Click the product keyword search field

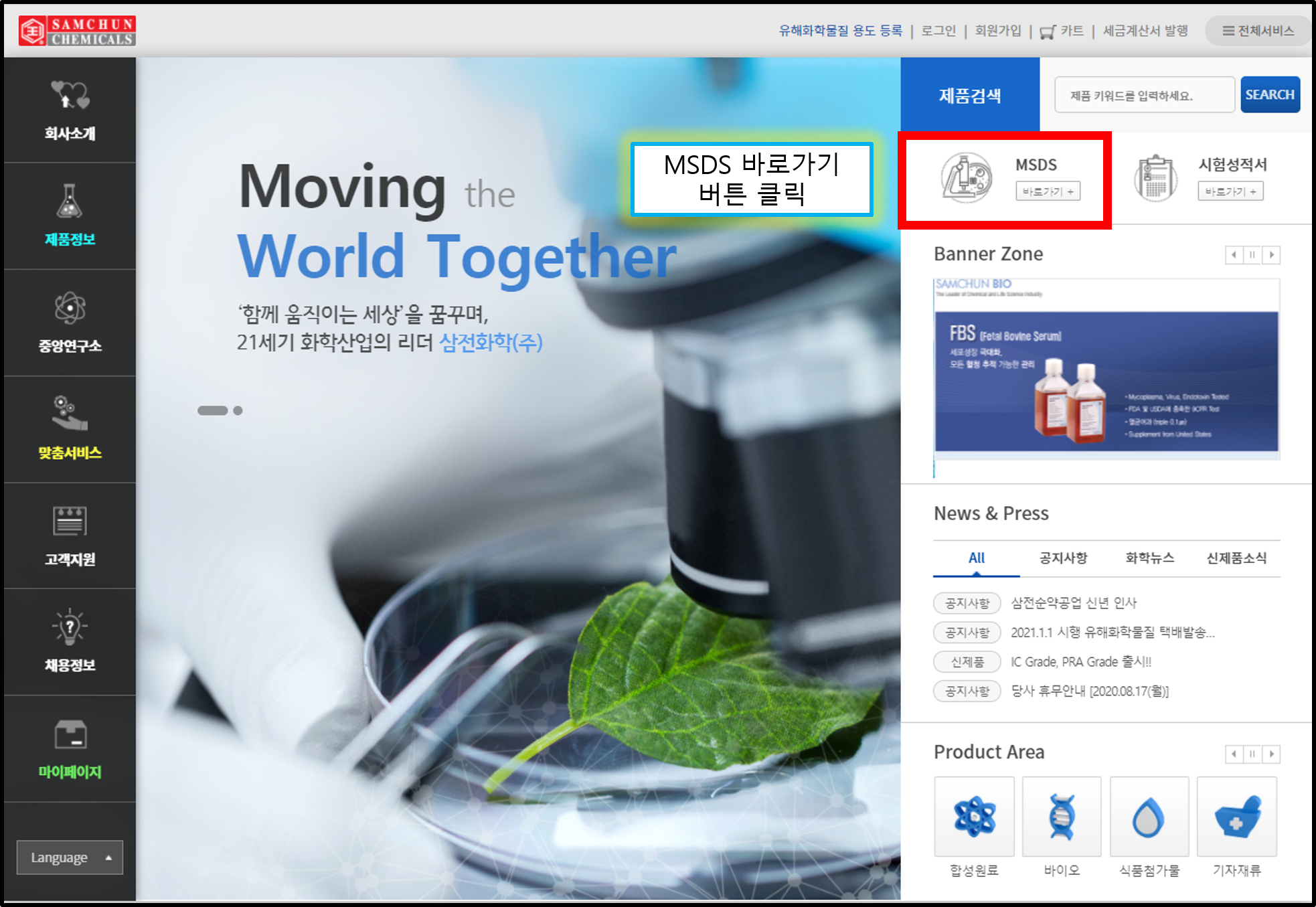point(1144,95)
